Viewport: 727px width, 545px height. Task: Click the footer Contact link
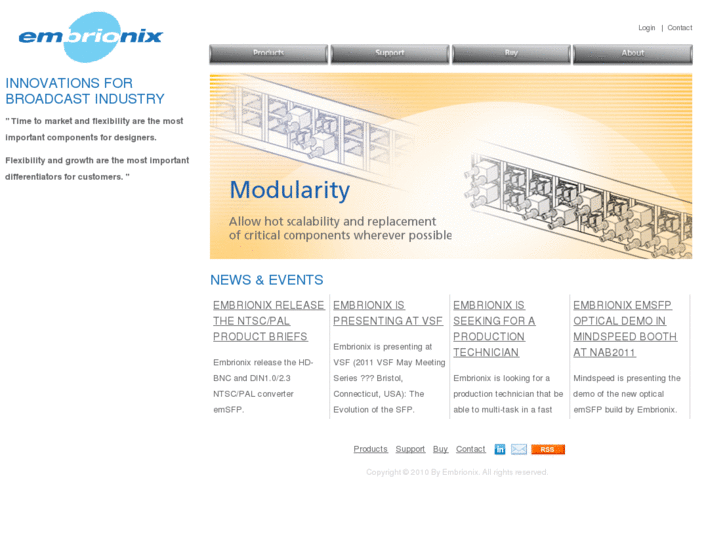point(471,449)
